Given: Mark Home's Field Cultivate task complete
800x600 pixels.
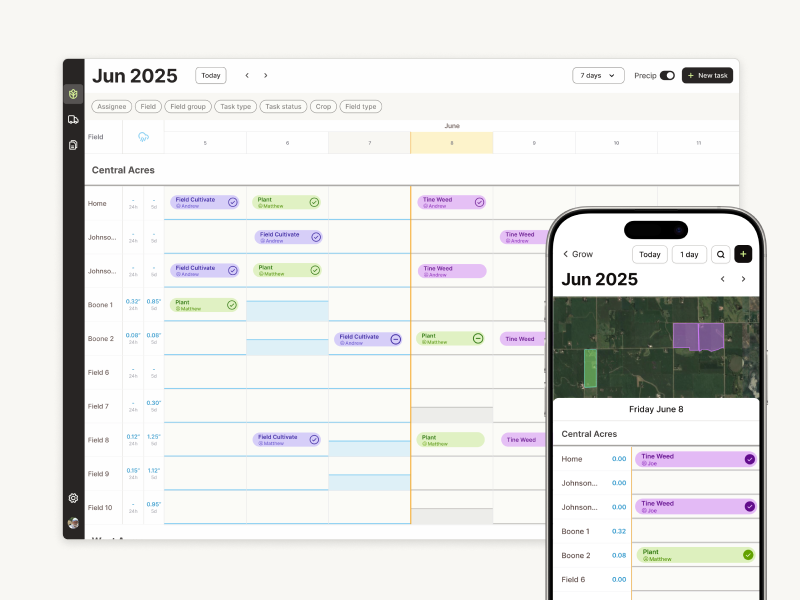Looking at the screenshot, I should coord(232,202).
